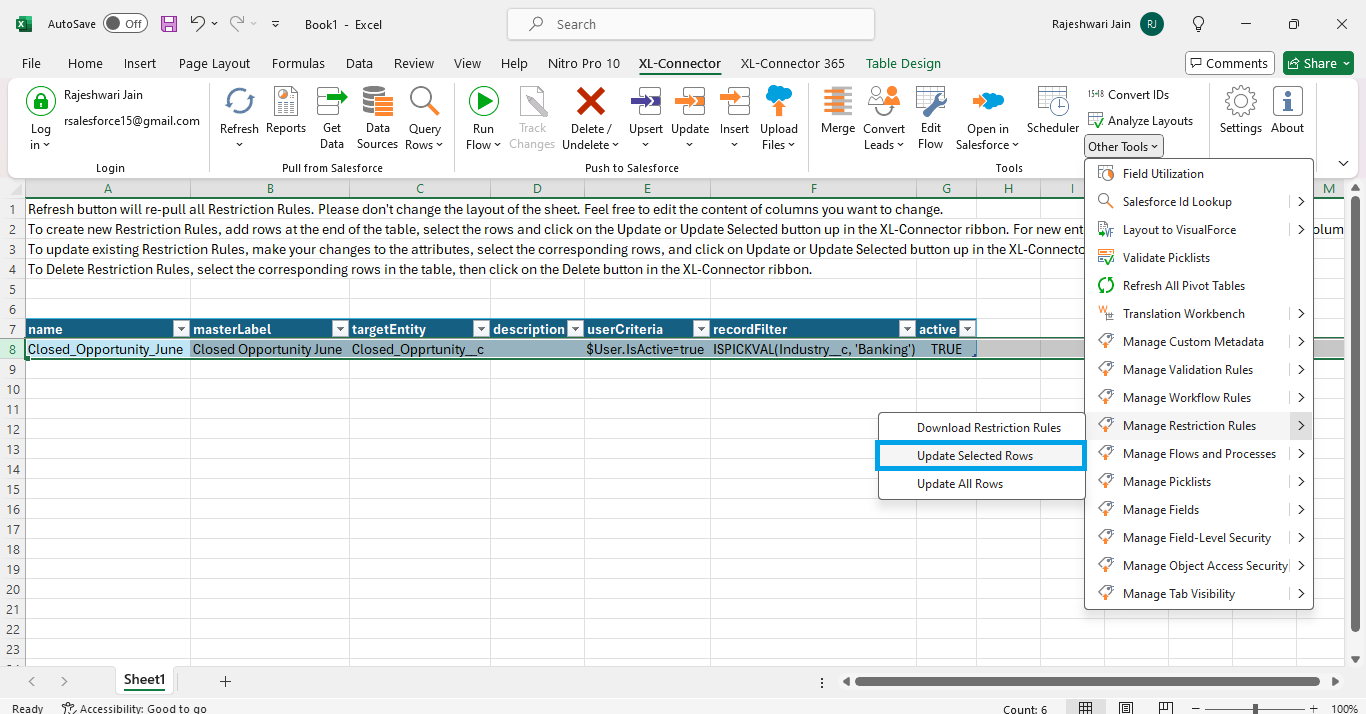The width and height of the screenshot is (1366, 714).
Task: Click the Upload Files cloud icon
Action: [x=779, y=101]
